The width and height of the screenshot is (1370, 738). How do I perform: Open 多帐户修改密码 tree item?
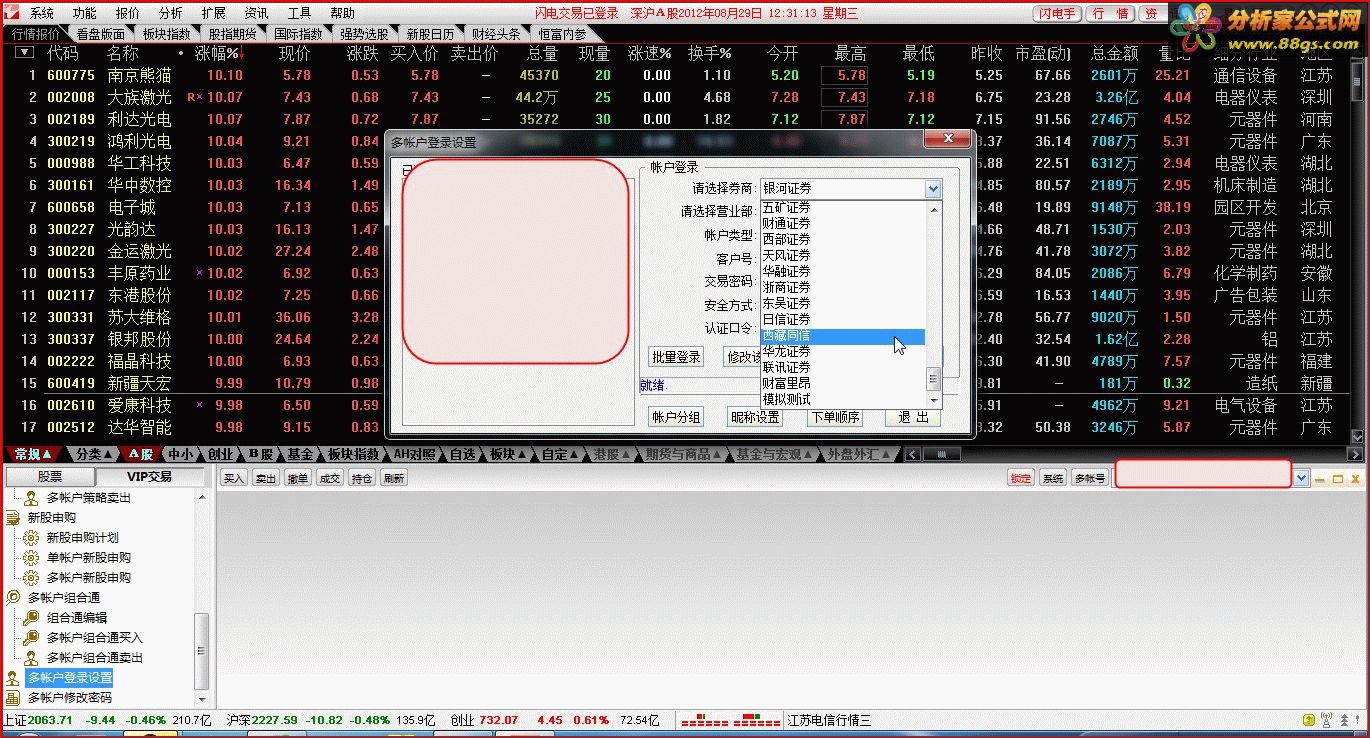coord(69,698)
